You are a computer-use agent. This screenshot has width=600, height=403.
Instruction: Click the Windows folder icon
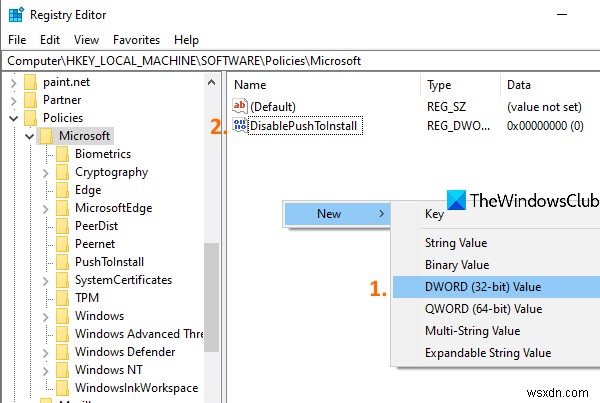(62, 316)
